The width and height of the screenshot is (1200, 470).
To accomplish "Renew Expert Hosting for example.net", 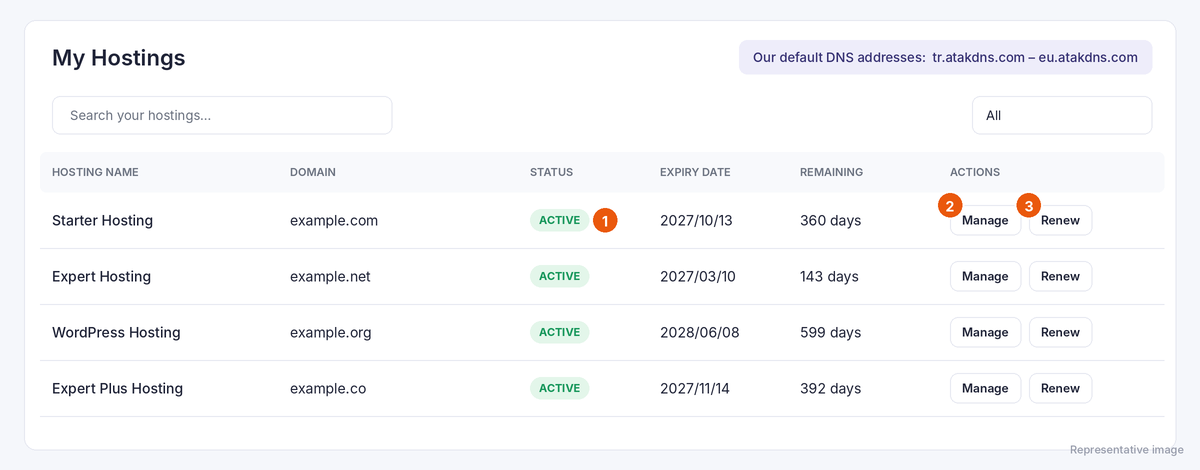I will [1060, 276].
